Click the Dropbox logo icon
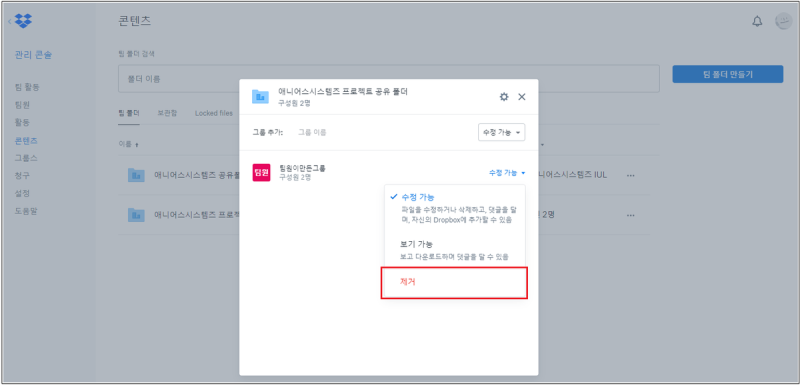Image resolution: width=800 pixels, height=385 pixels. point(23,21)
